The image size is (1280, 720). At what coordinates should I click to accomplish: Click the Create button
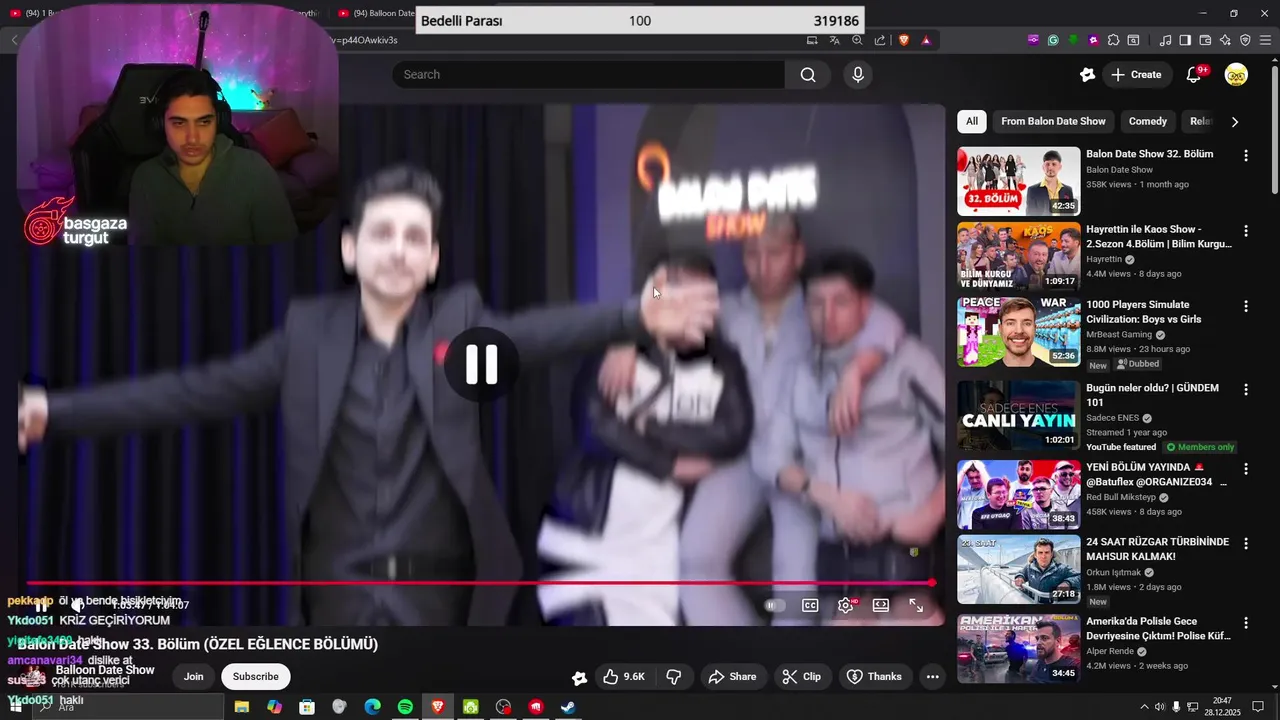click(1136, 75)
